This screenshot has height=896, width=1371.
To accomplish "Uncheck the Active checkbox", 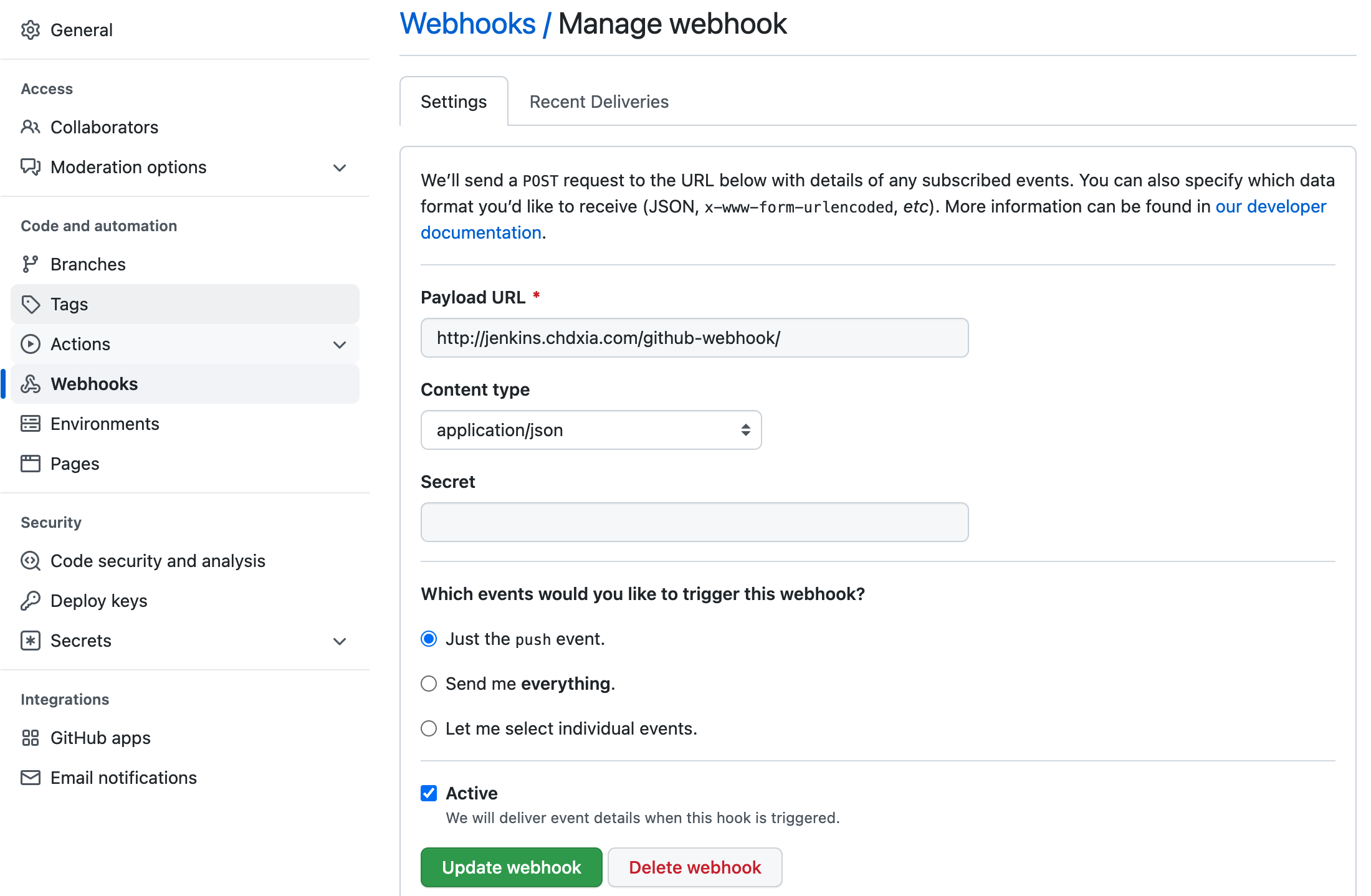I will pyautogui.click(x=429, y=793).
